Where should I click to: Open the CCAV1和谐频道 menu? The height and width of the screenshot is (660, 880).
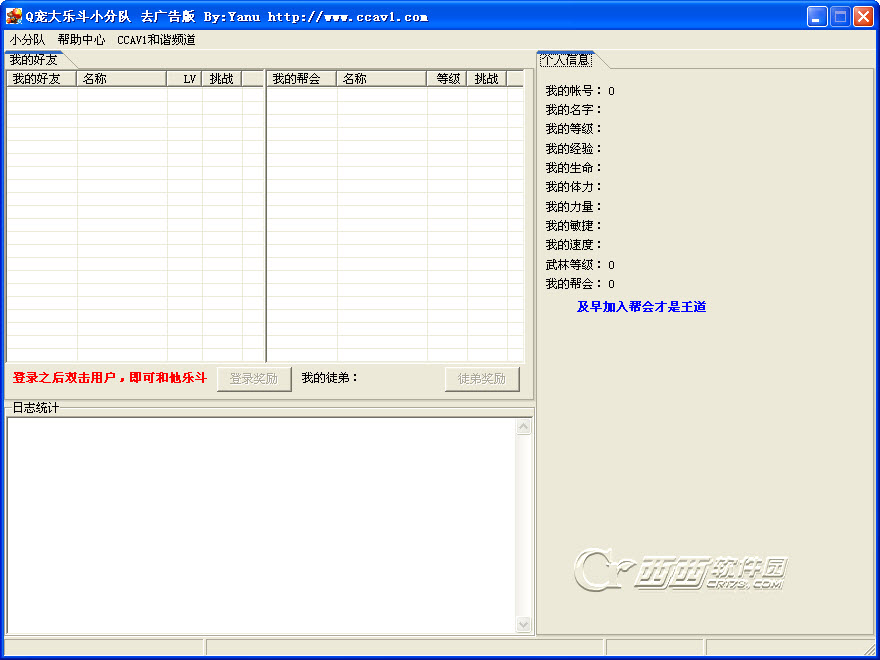[156, 40]
